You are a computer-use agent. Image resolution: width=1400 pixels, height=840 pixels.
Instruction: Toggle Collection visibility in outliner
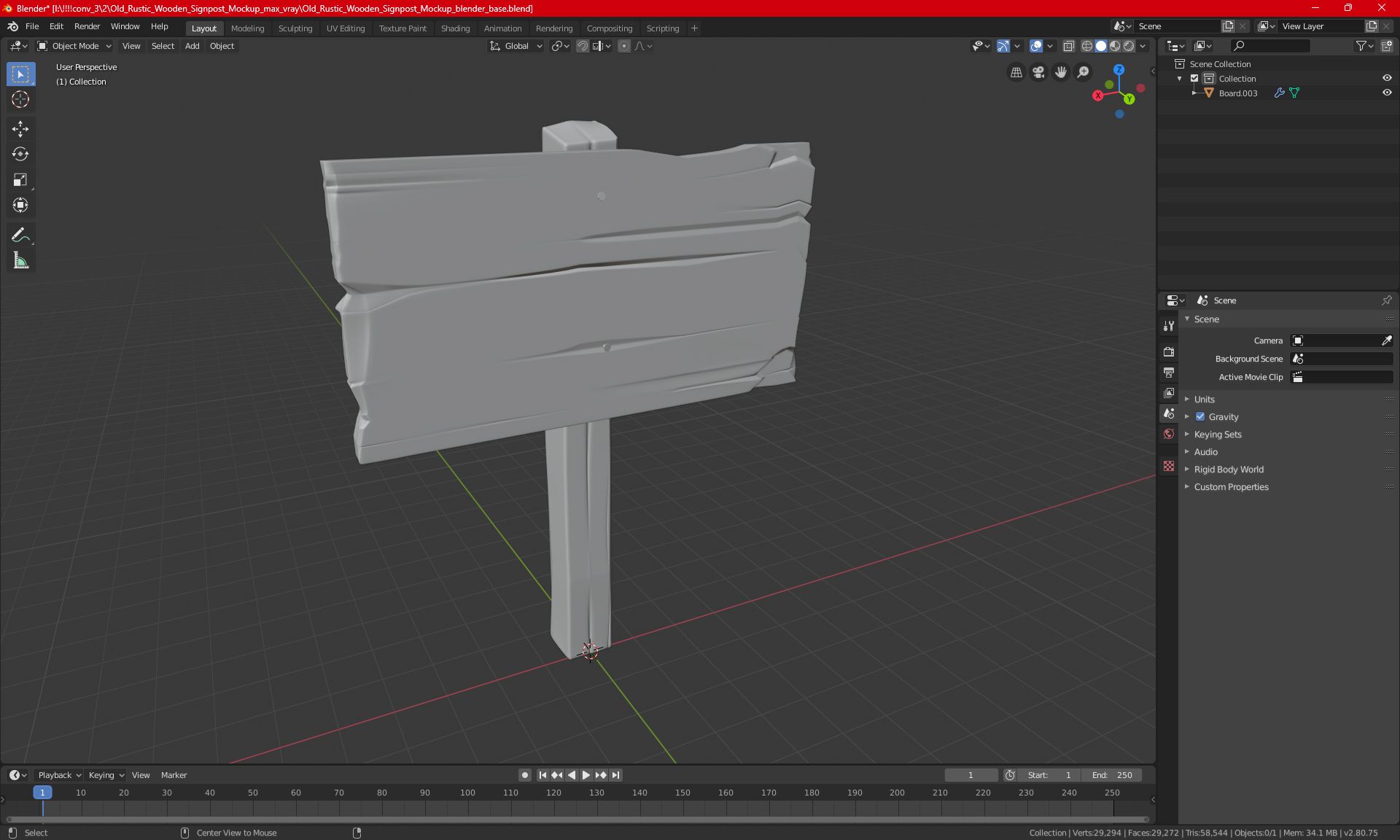(1388, 78)
